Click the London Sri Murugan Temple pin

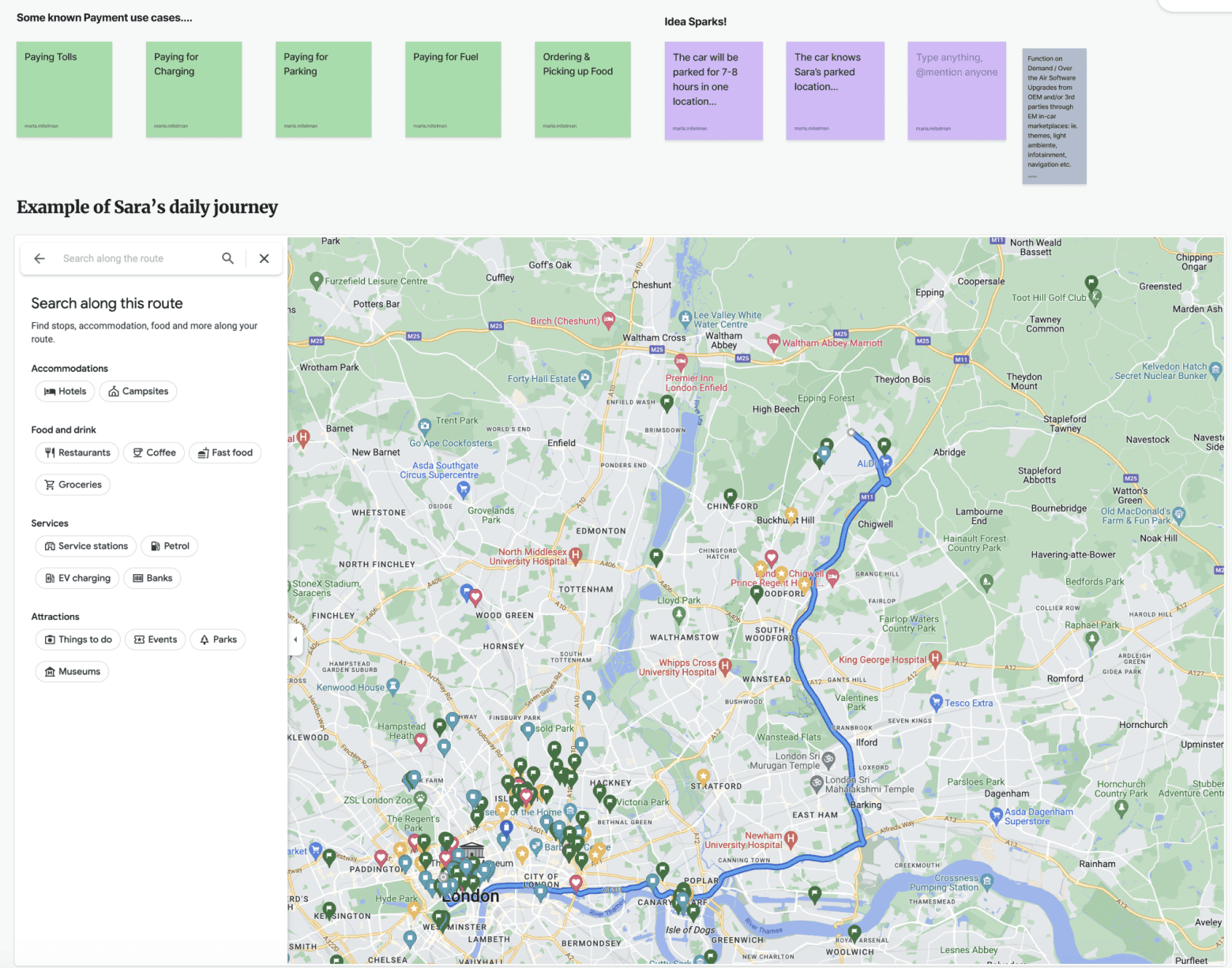pos(828,760)
